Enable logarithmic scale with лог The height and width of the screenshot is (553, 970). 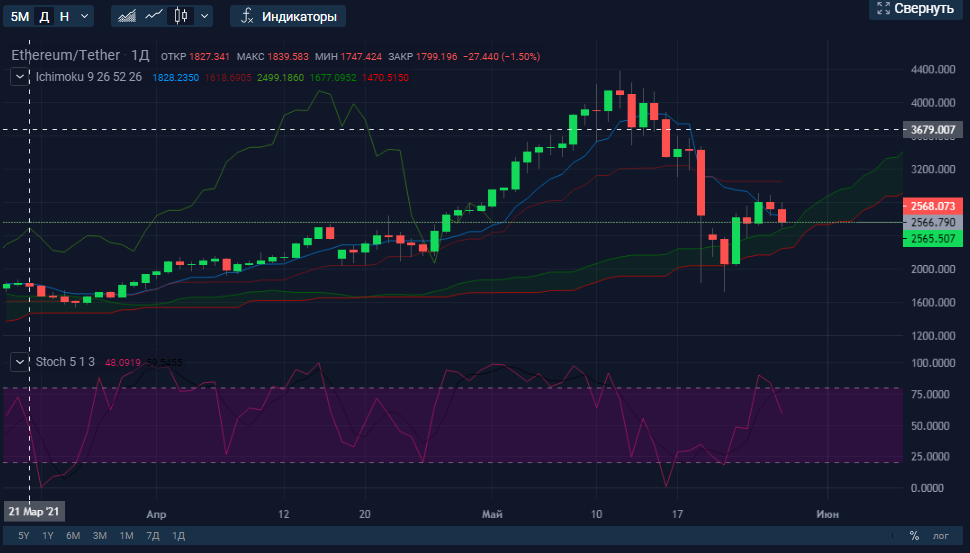pyautogui.click(x=941, y=536)
